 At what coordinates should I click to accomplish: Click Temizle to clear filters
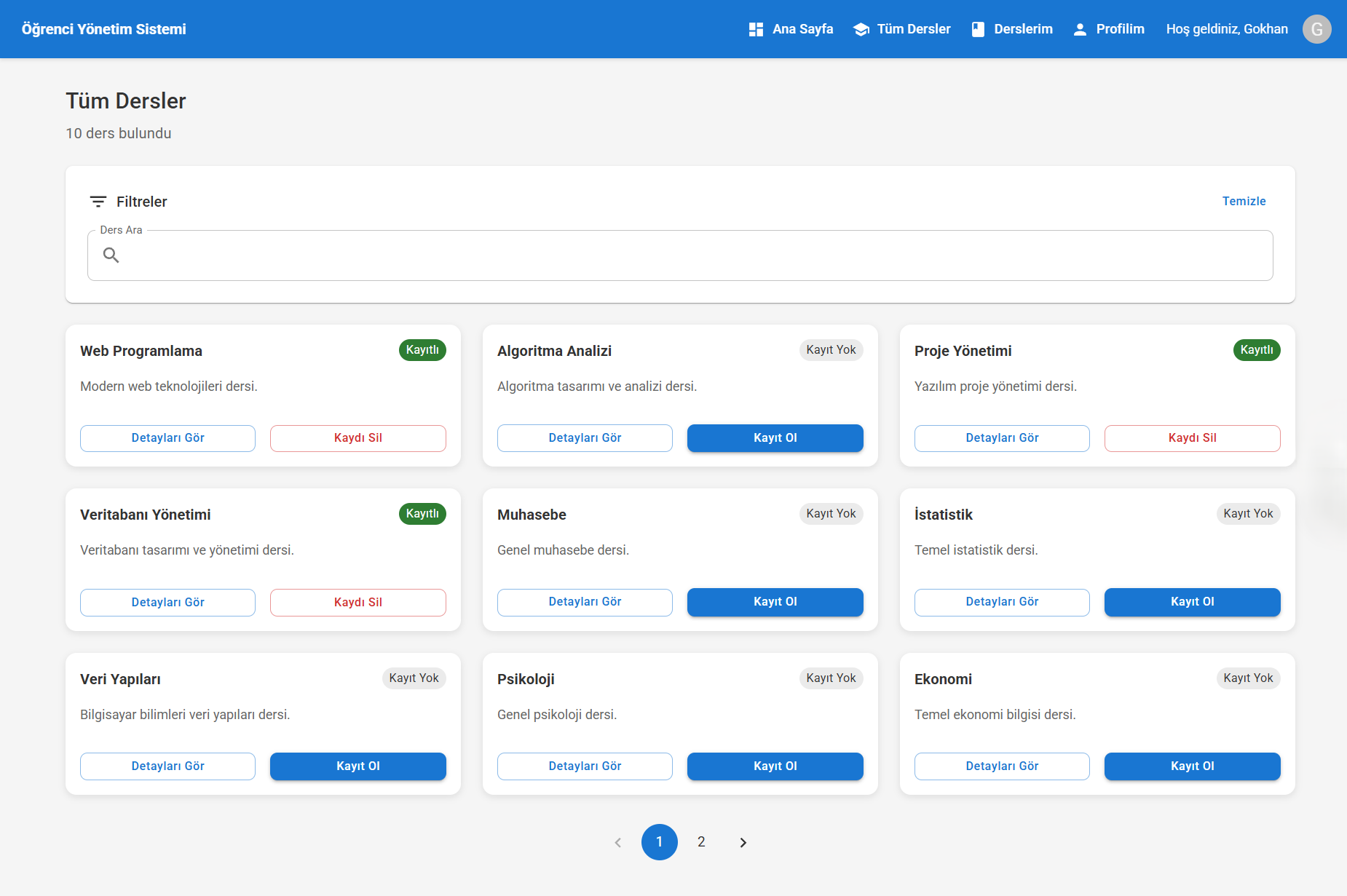(1244, 201)
